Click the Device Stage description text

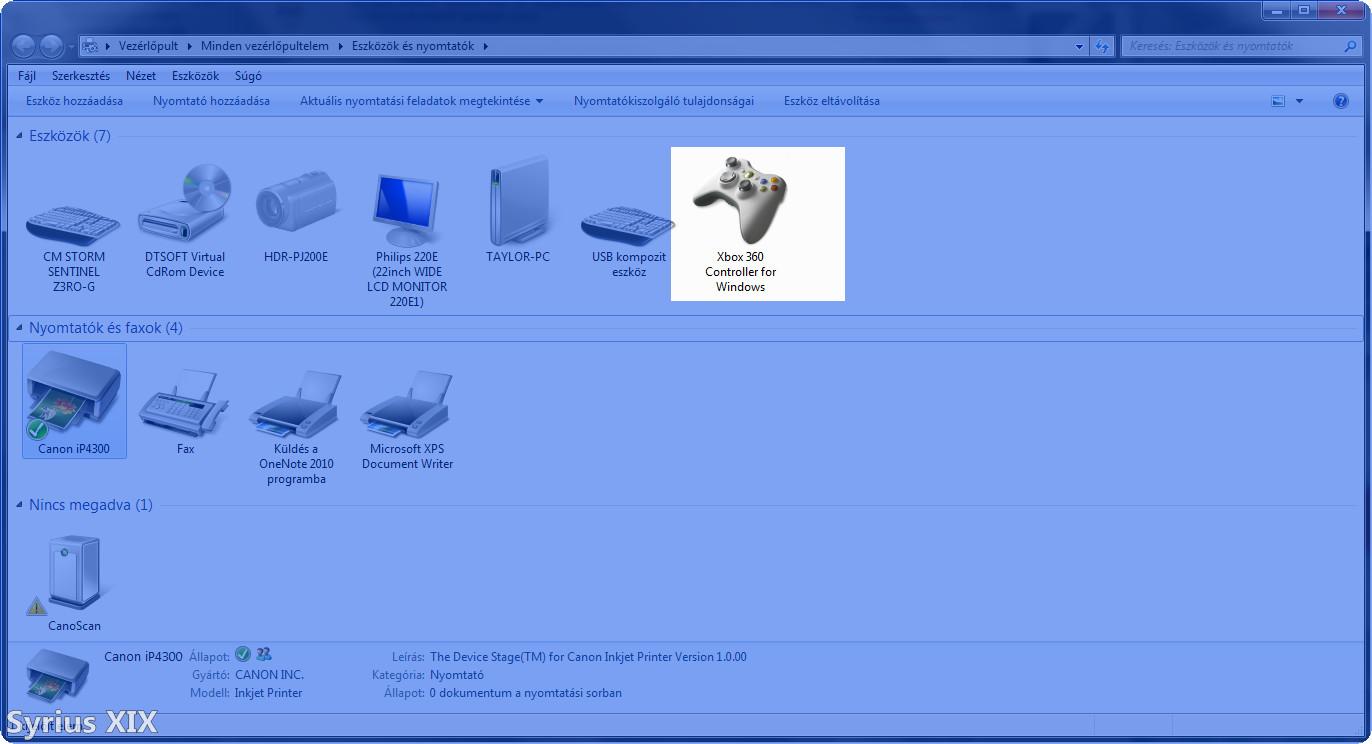(588, 657)
